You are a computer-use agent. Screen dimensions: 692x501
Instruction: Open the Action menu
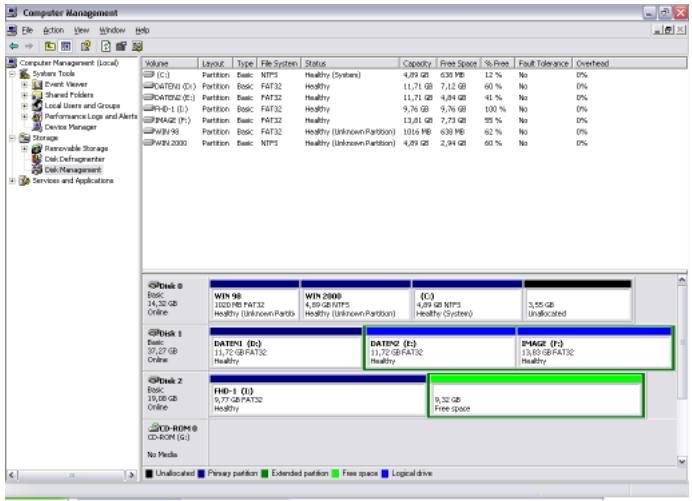point(53,30)
